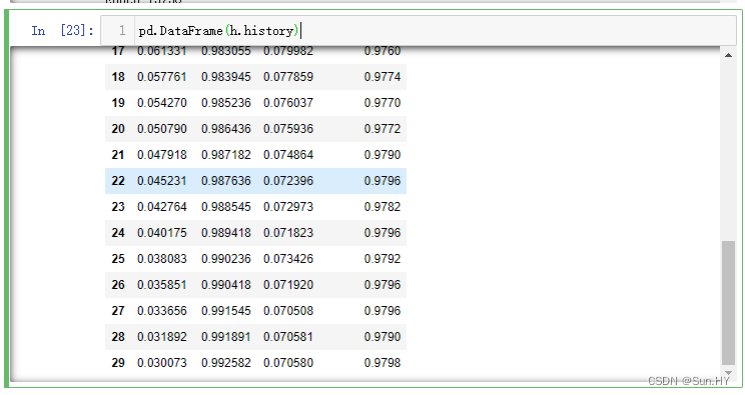
Task: Click the value 0.076037
Action: [x=288, y=103]
